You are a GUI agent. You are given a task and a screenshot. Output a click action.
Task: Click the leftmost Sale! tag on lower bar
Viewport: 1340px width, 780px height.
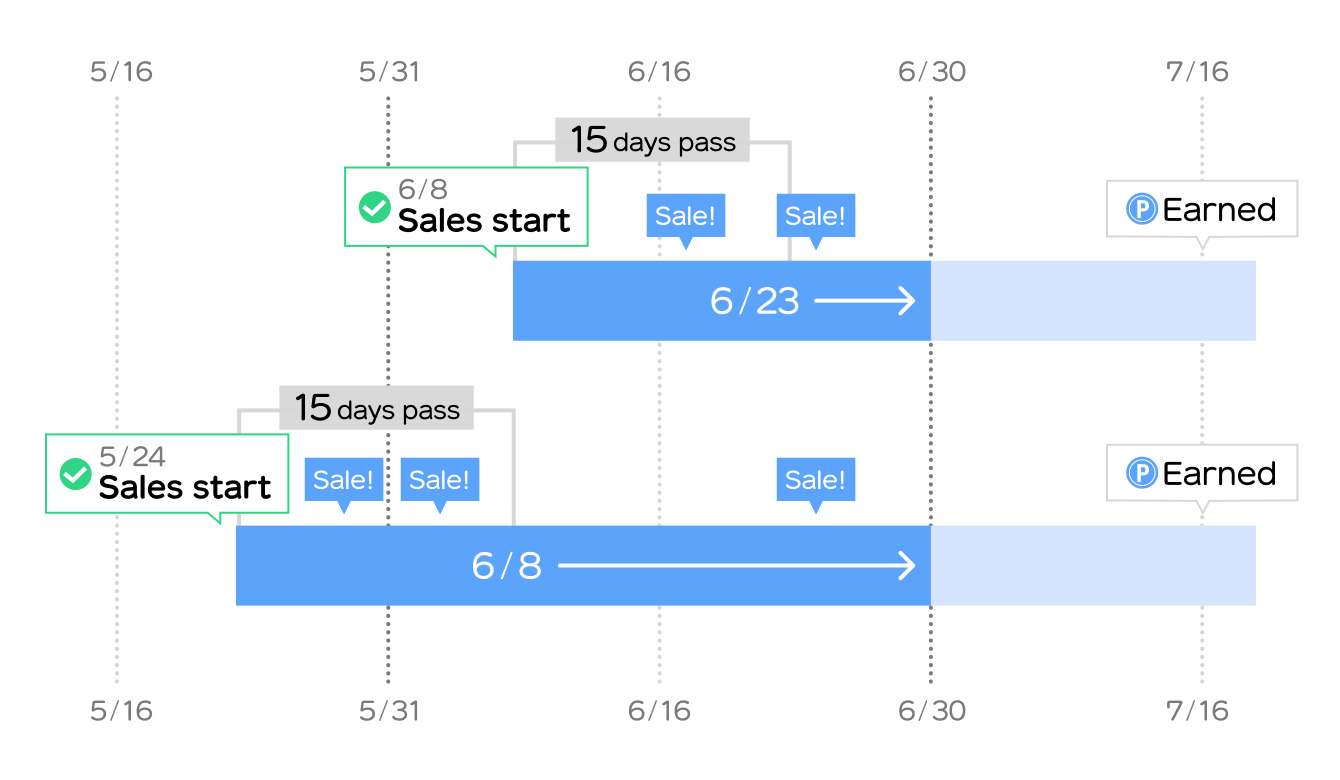343,480
